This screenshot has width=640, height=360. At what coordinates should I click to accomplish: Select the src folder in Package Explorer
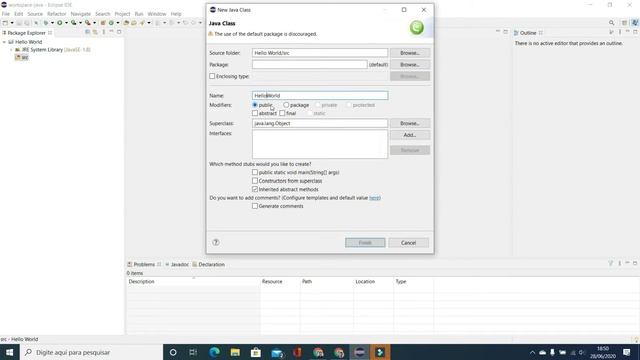[x=22, y=58]
